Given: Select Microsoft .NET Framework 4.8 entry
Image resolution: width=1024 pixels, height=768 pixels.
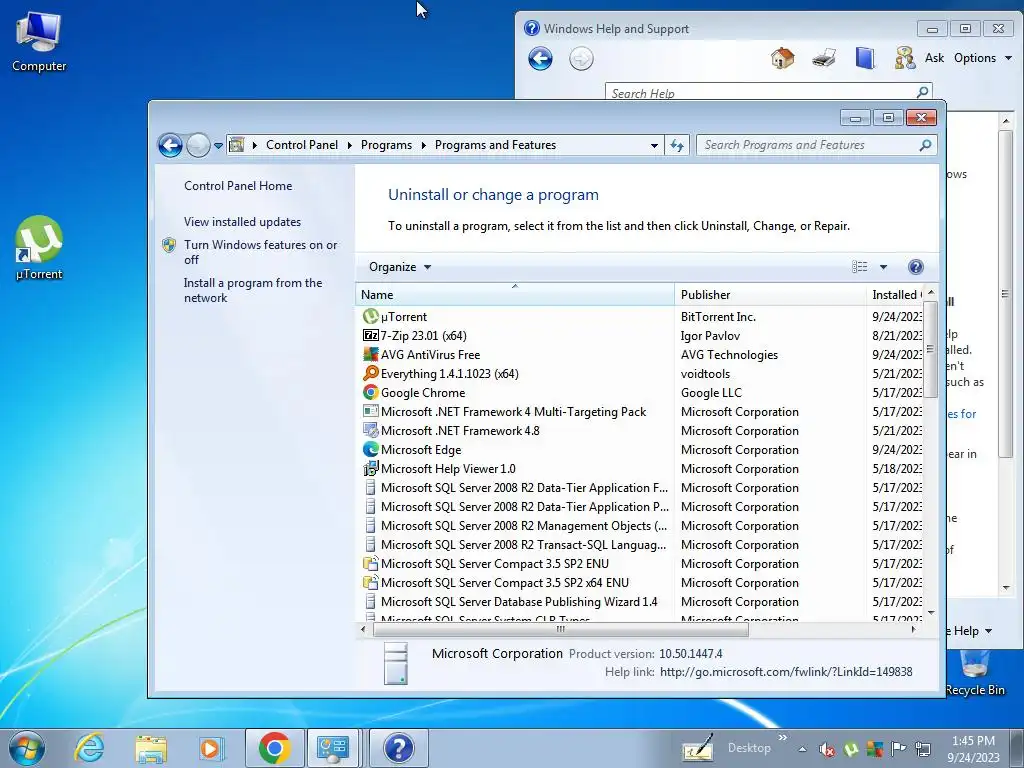Looking at the screenshot, I should (x=460, y=430).
